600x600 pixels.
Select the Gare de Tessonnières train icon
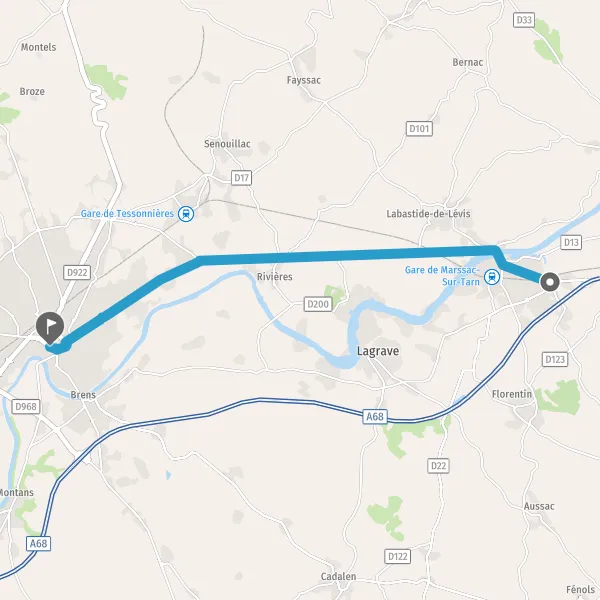click(186, 214)
